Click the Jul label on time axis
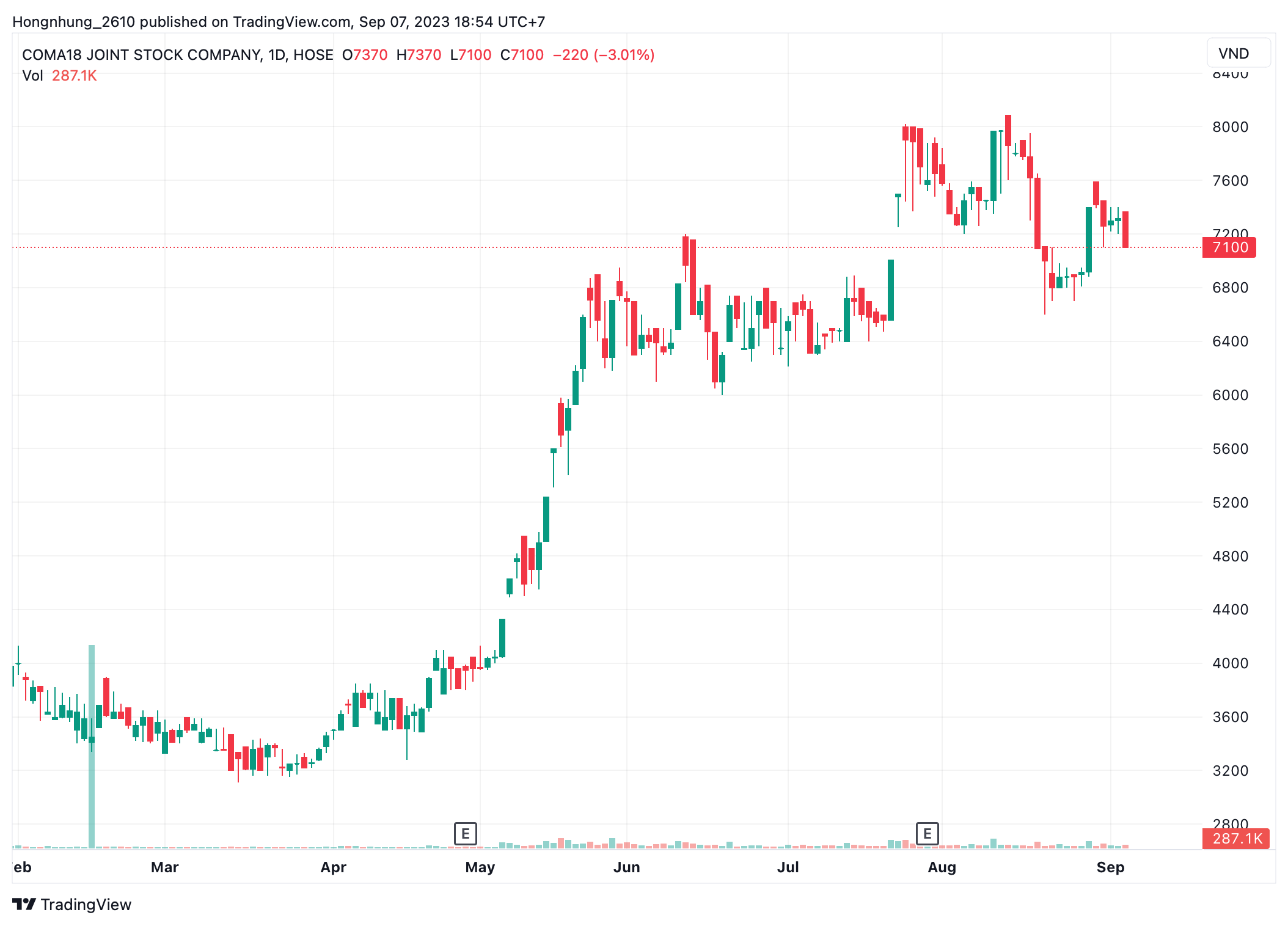Screen dimensions: 1288x926 (788, 867)
